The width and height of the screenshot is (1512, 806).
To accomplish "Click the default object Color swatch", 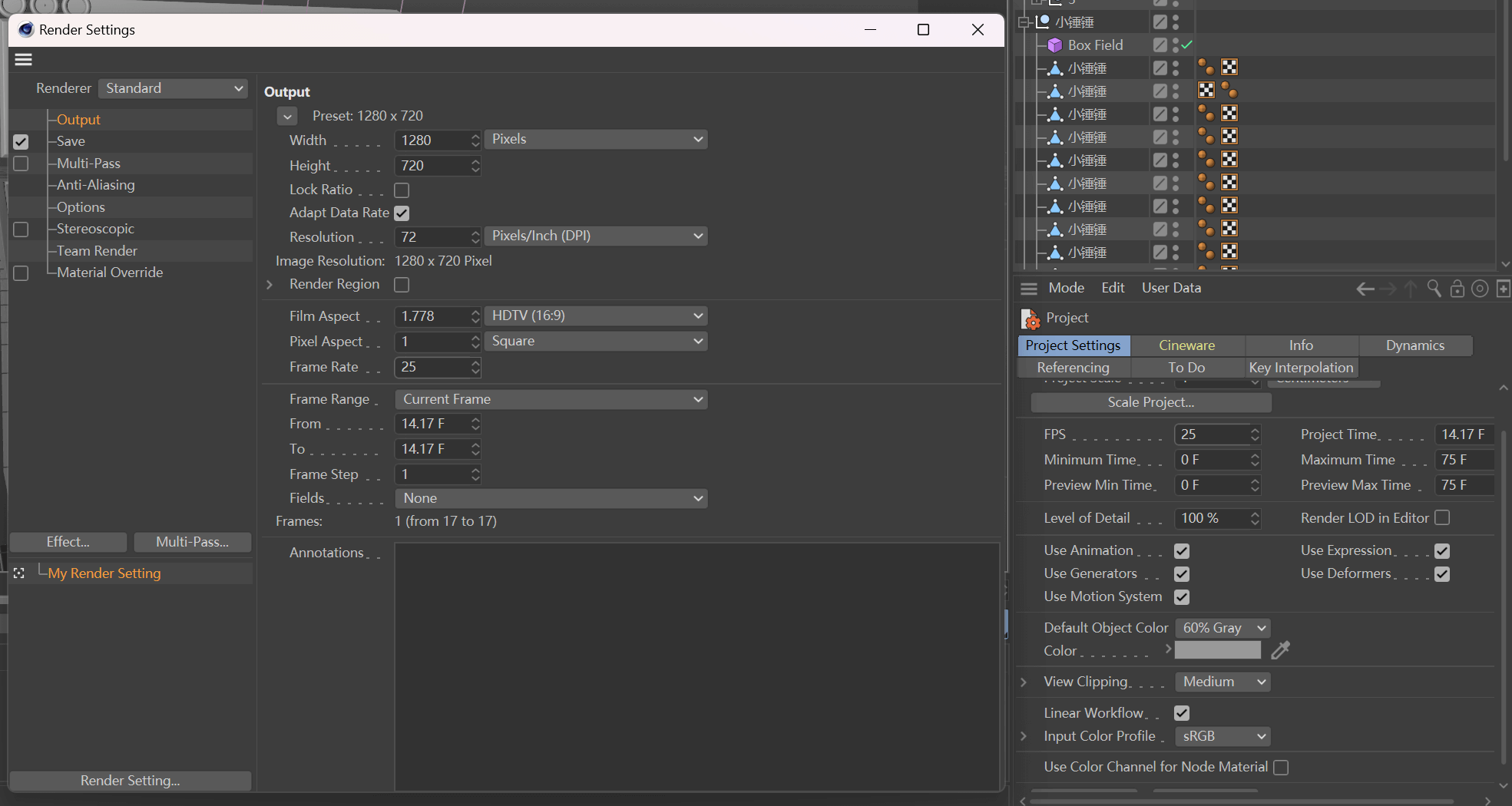I will pyautogui.click(x=1217, y=651).
